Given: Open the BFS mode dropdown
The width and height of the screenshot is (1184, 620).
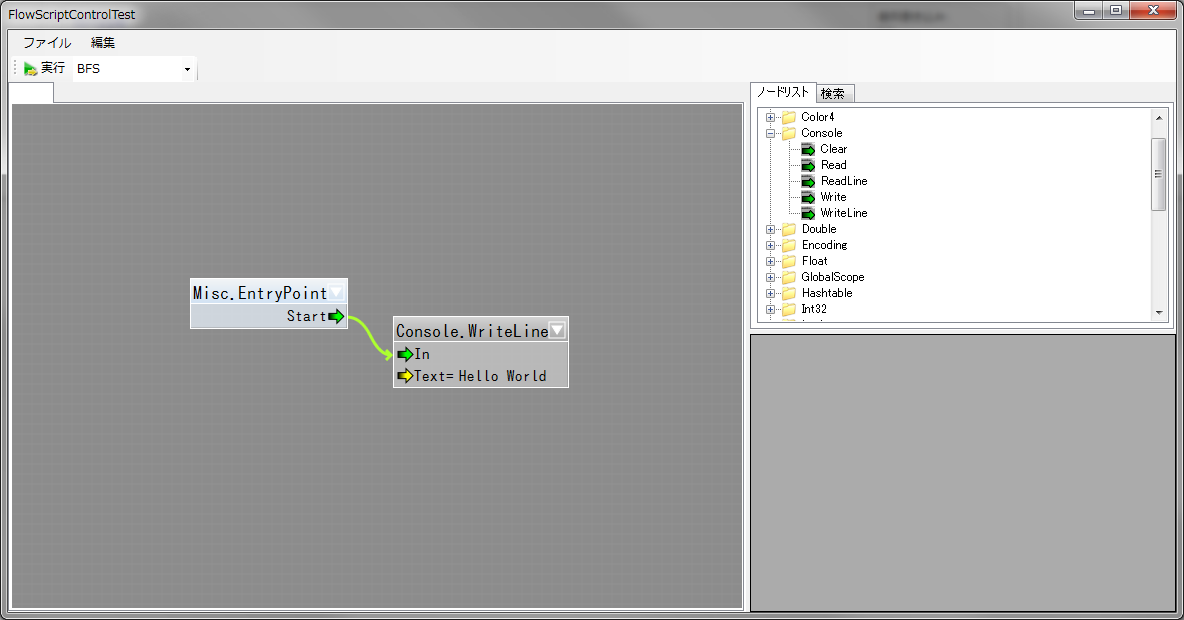Looking at the screenshot, I should click(x=187, y=70).
